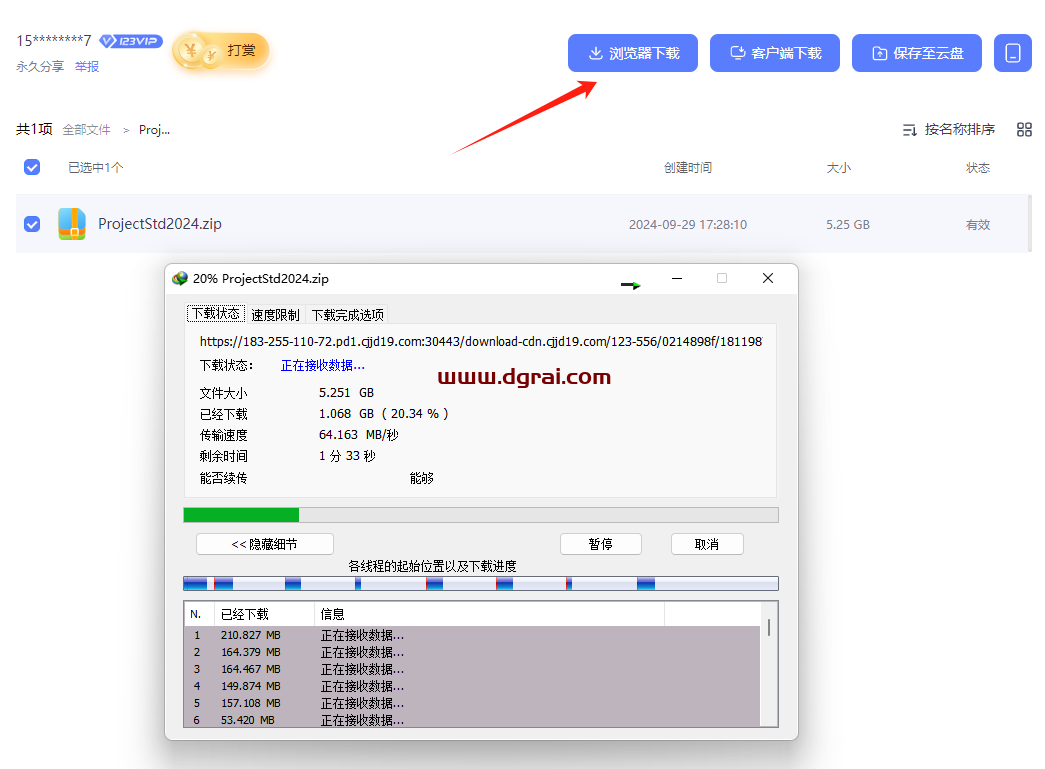Click the grid view layout icon
Viewport: 1045px width, 769px height.
1023,130
